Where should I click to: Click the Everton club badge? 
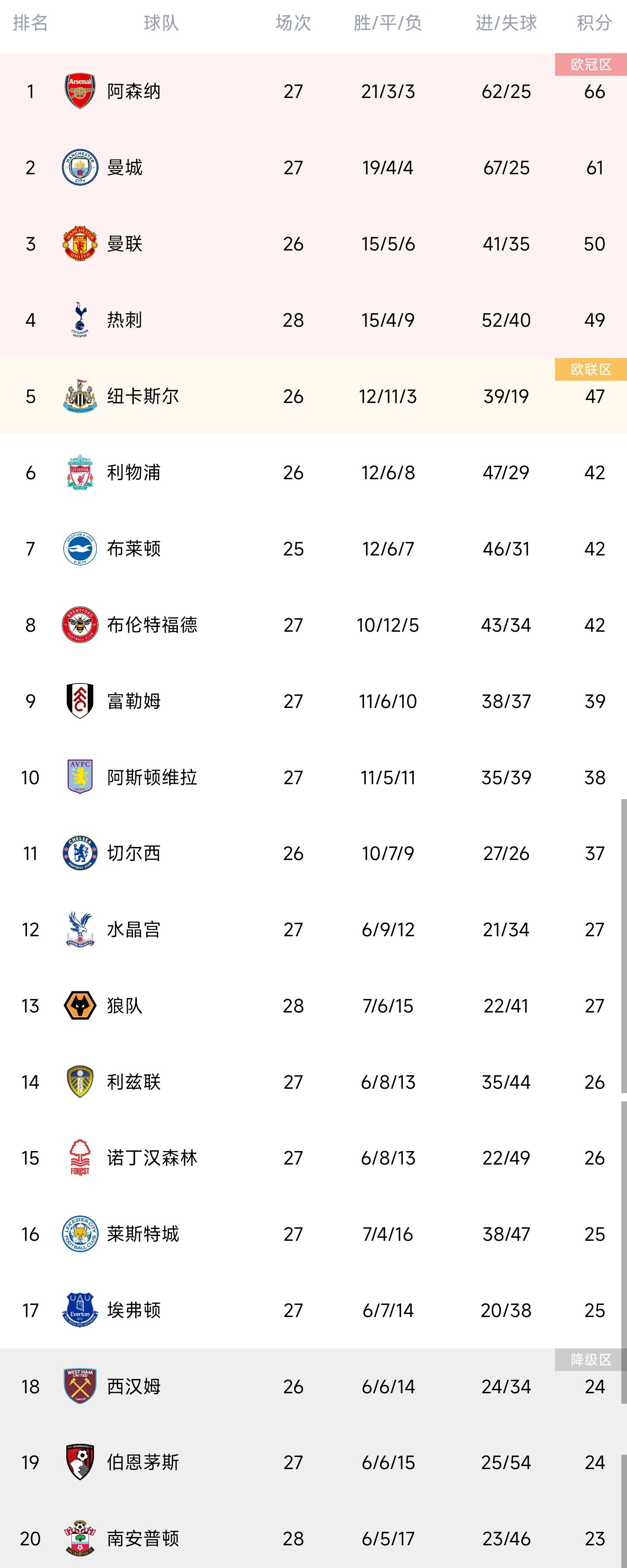(x=80, y=1310)
